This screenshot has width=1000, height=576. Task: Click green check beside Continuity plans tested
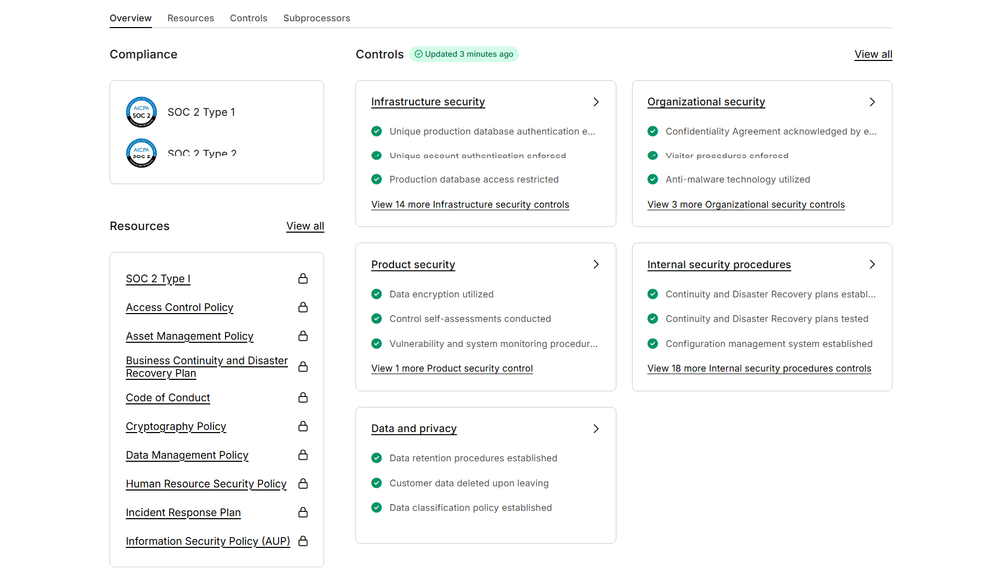point(652,318)
